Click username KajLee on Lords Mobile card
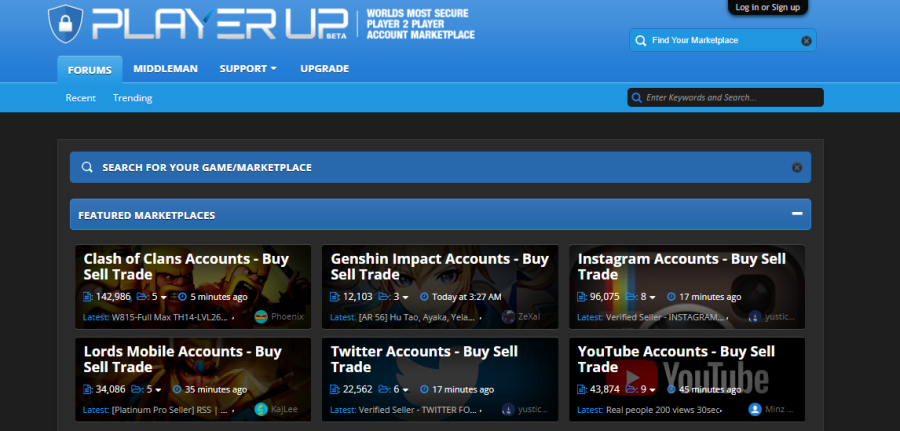The image size is (900, 431). pos(284,410)
